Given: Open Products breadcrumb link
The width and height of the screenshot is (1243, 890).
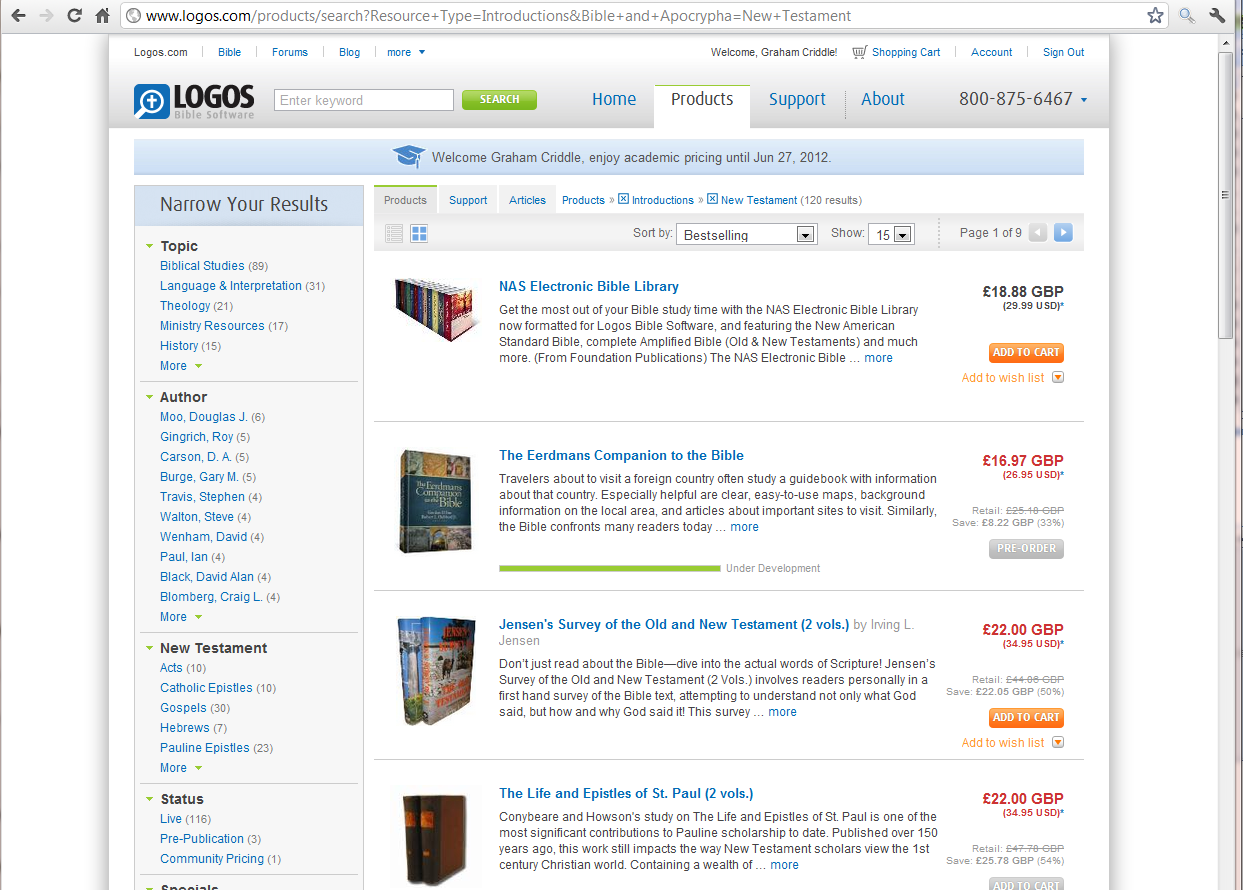Looking at the screenshot, I should tap(583, 200).
